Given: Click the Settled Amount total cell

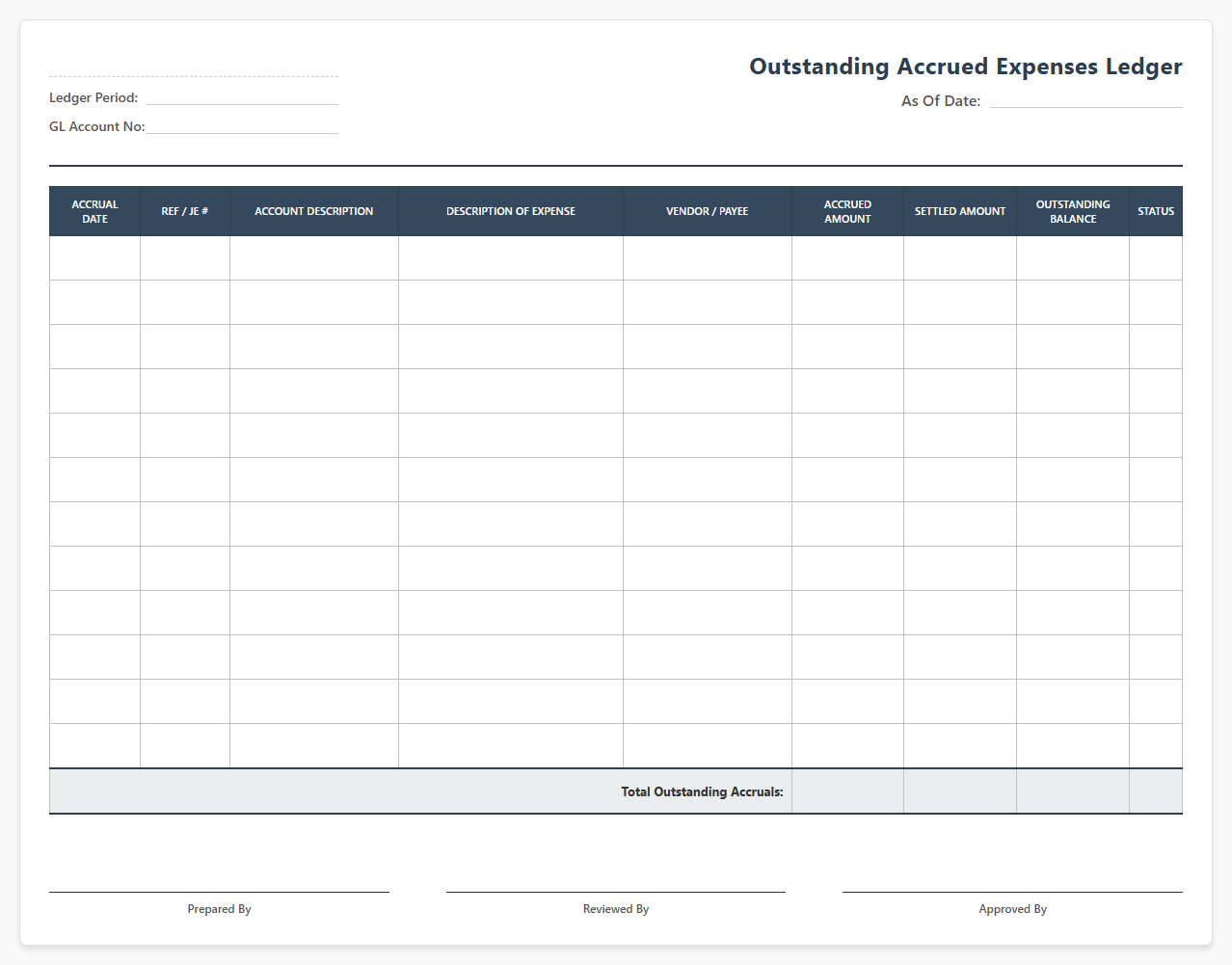Looking at the screenshot, I should [960, 791].
